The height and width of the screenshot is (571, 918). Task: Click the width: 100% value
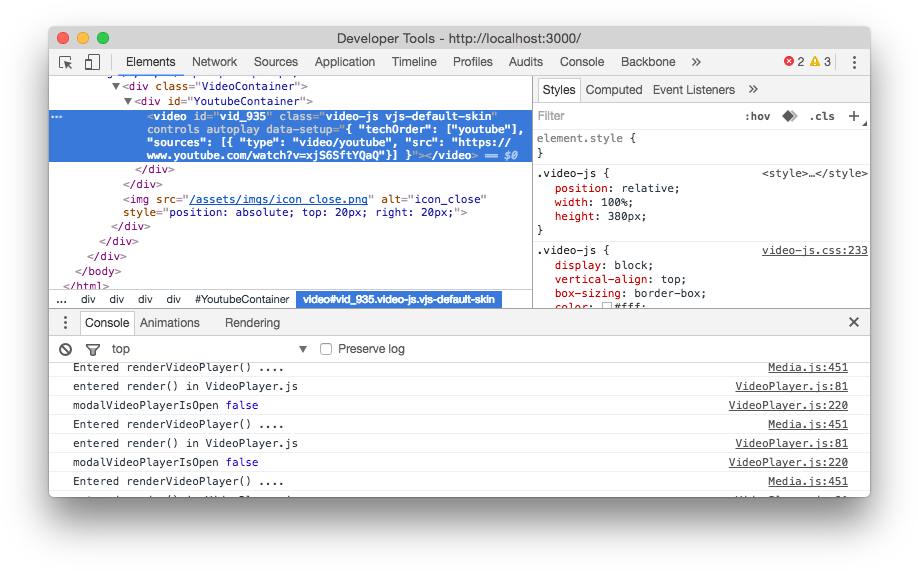pos(615,203)
